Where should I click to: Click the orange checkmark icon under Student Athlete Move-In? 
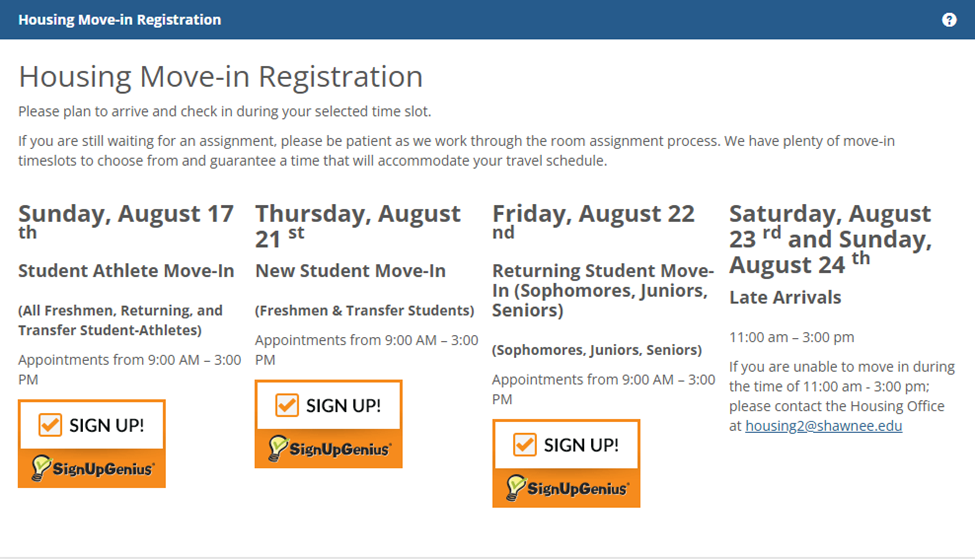coord(50,425)
